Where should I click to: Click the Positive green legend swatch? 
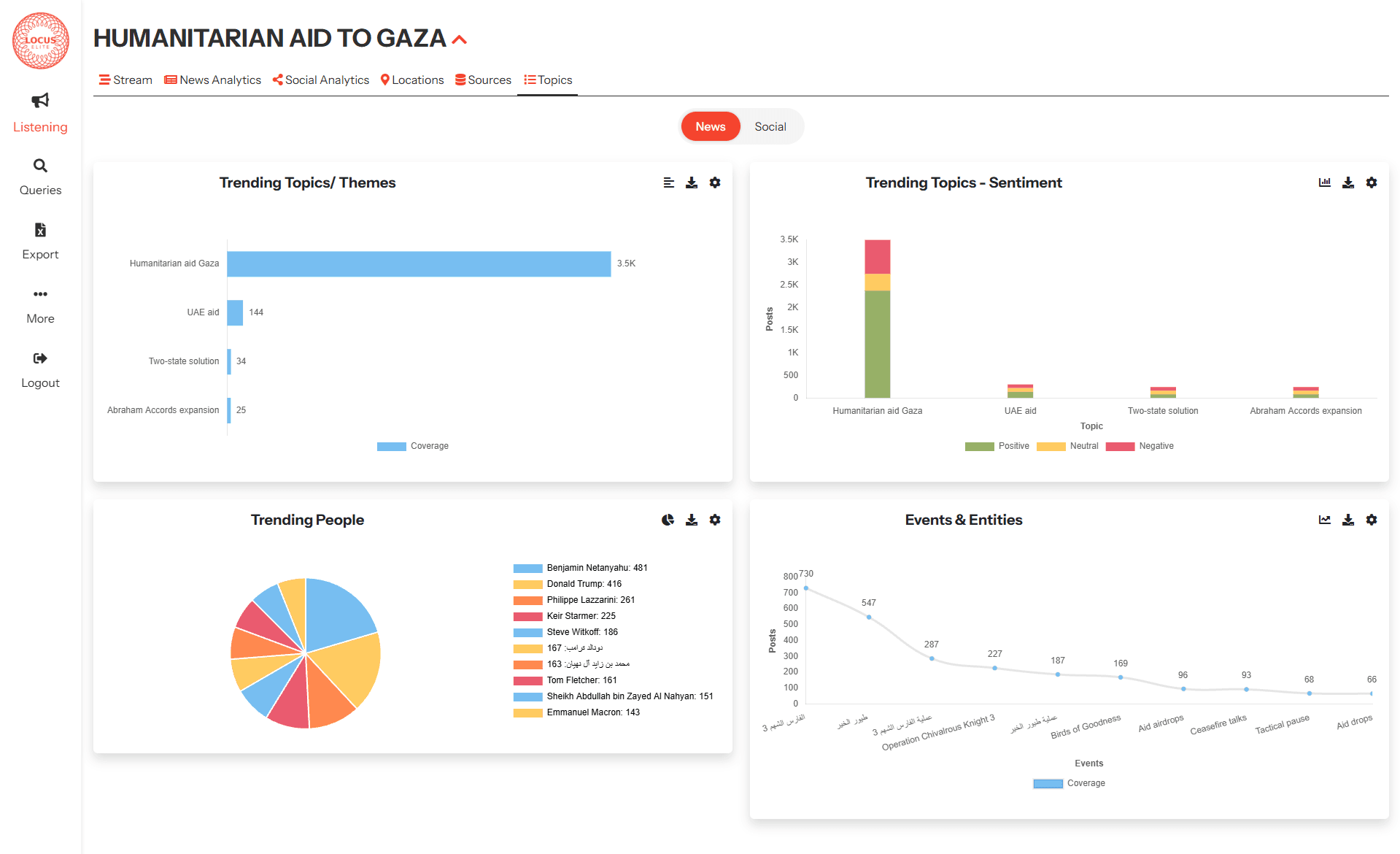pos(979,446)
